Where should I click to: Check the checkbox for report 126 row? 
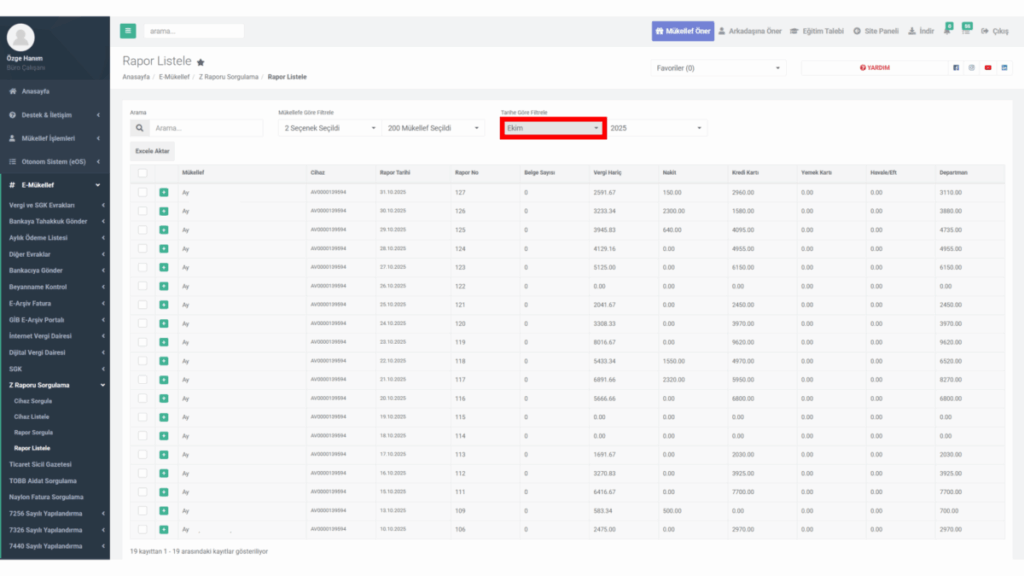[142, 211]
